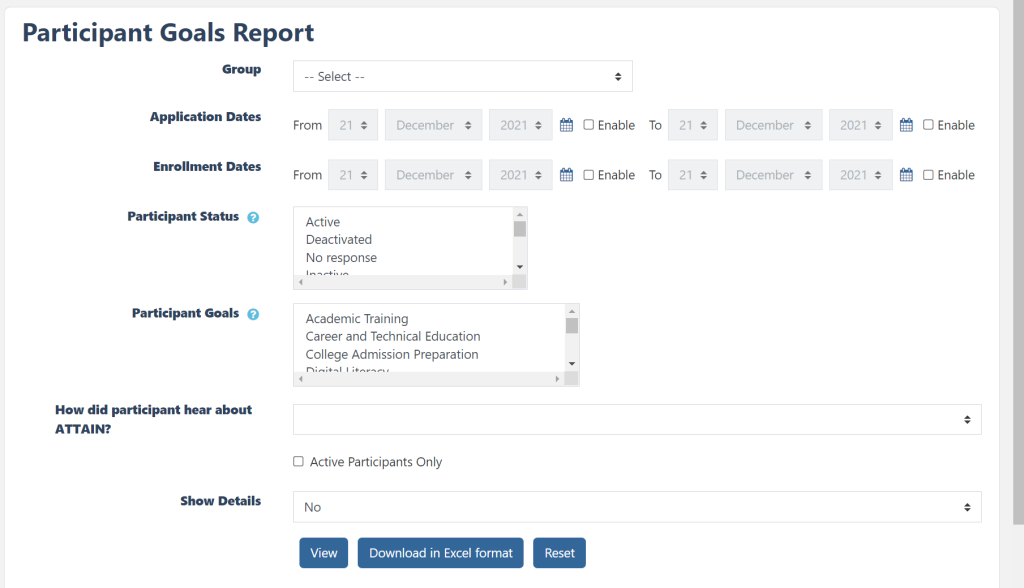Screen dimensions: 1024x588
Task: Open the Group select dropdown
Action: tap(462, 76)
